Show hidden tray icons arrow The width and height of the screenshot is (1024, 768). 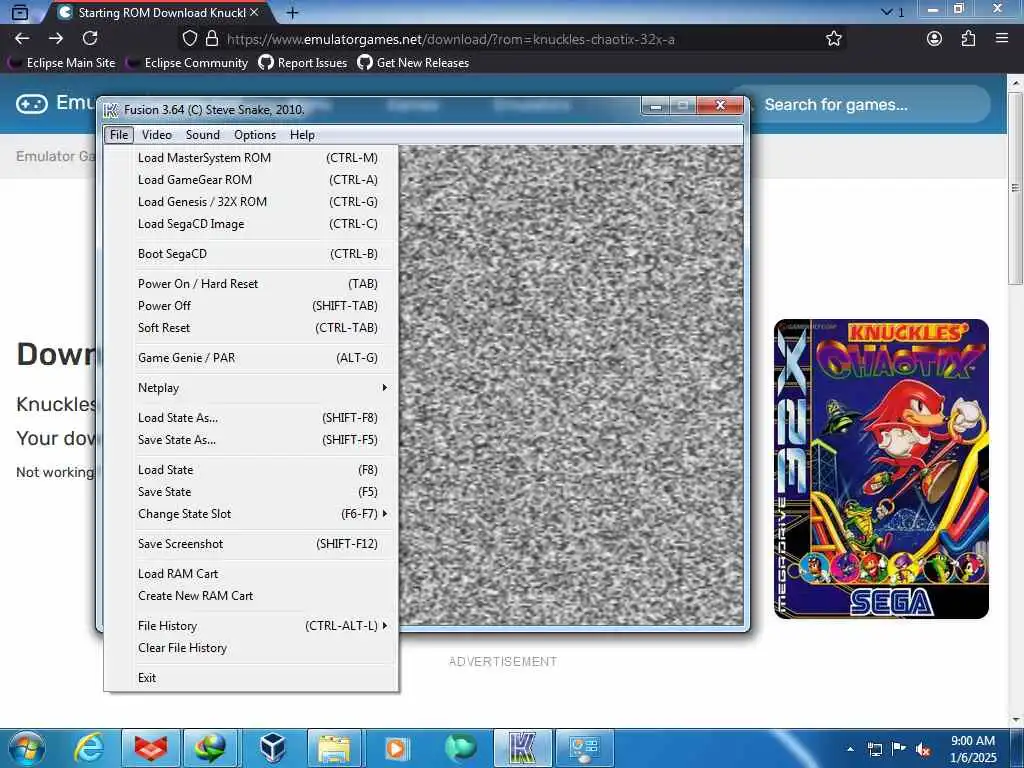click(850, 749)
